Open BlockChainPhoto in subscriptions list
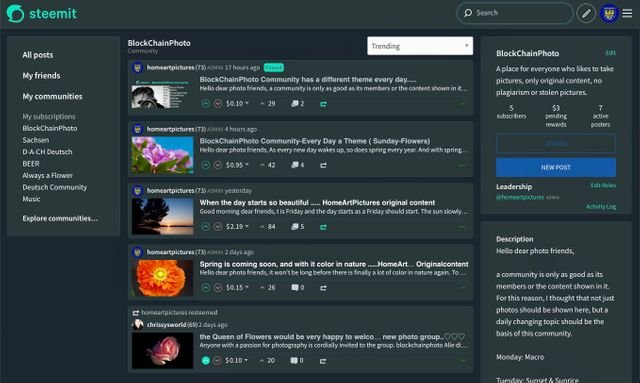 tap(49, 128)
